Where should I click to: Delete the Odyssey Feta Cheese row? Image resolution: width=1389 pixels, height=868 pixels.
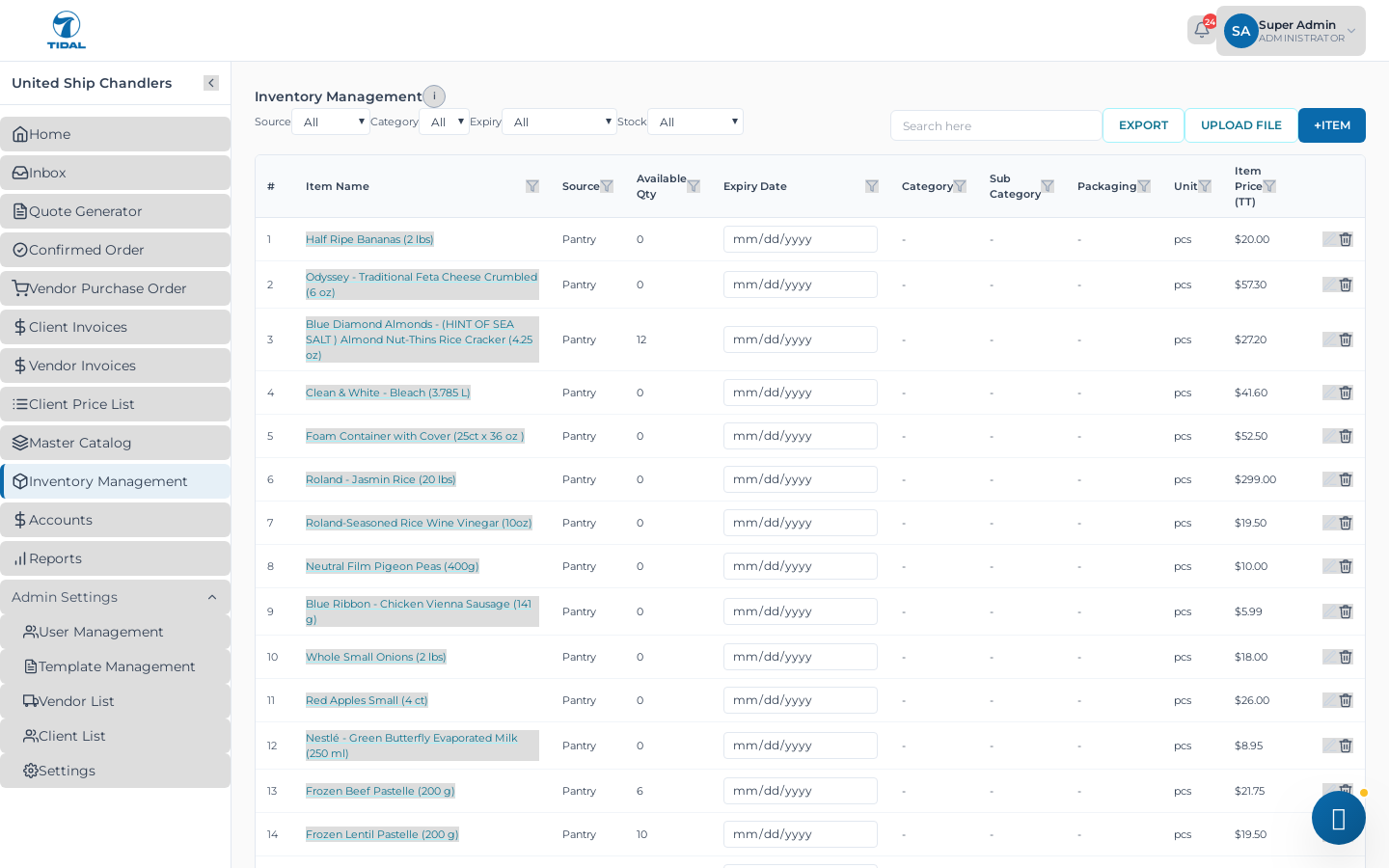pyautogui.click(x=1346, y=285)
